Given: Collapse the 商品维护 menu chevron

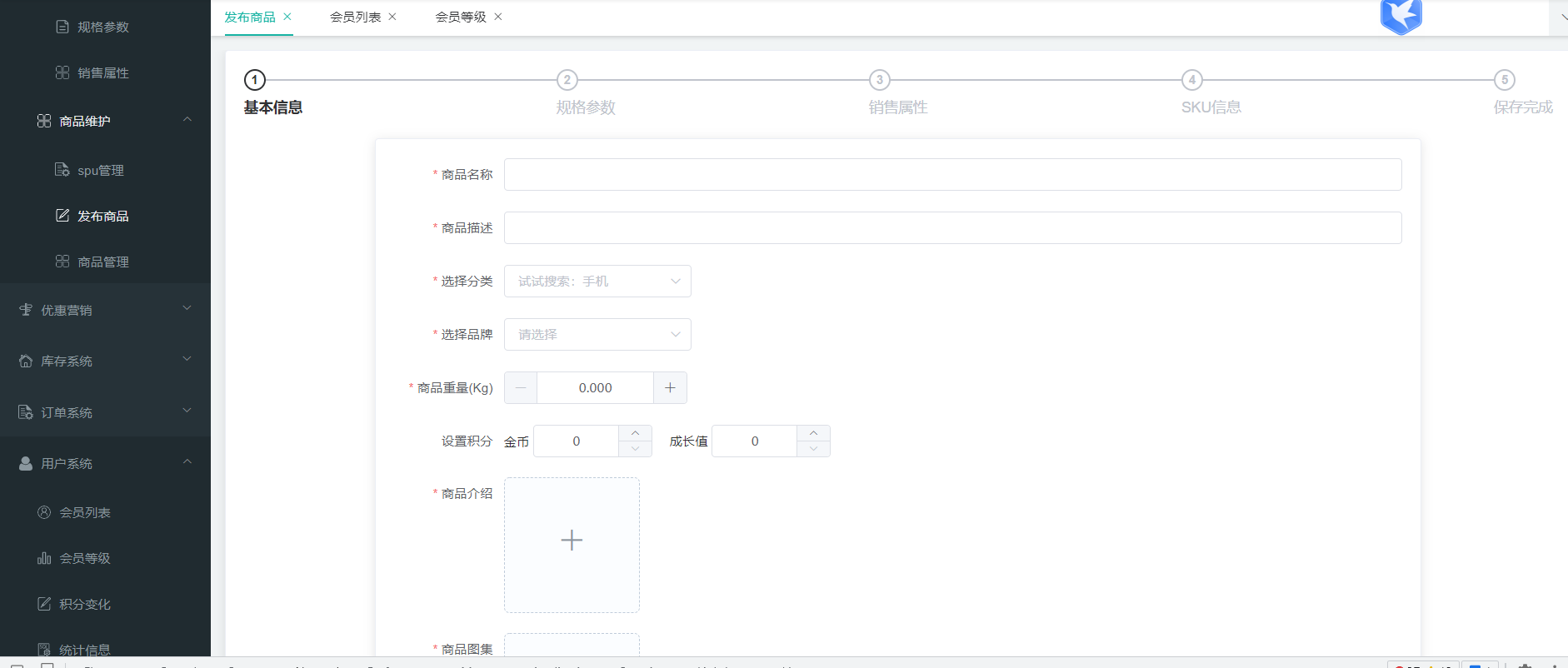Looking at the screenshot, I should coord(187,120).
